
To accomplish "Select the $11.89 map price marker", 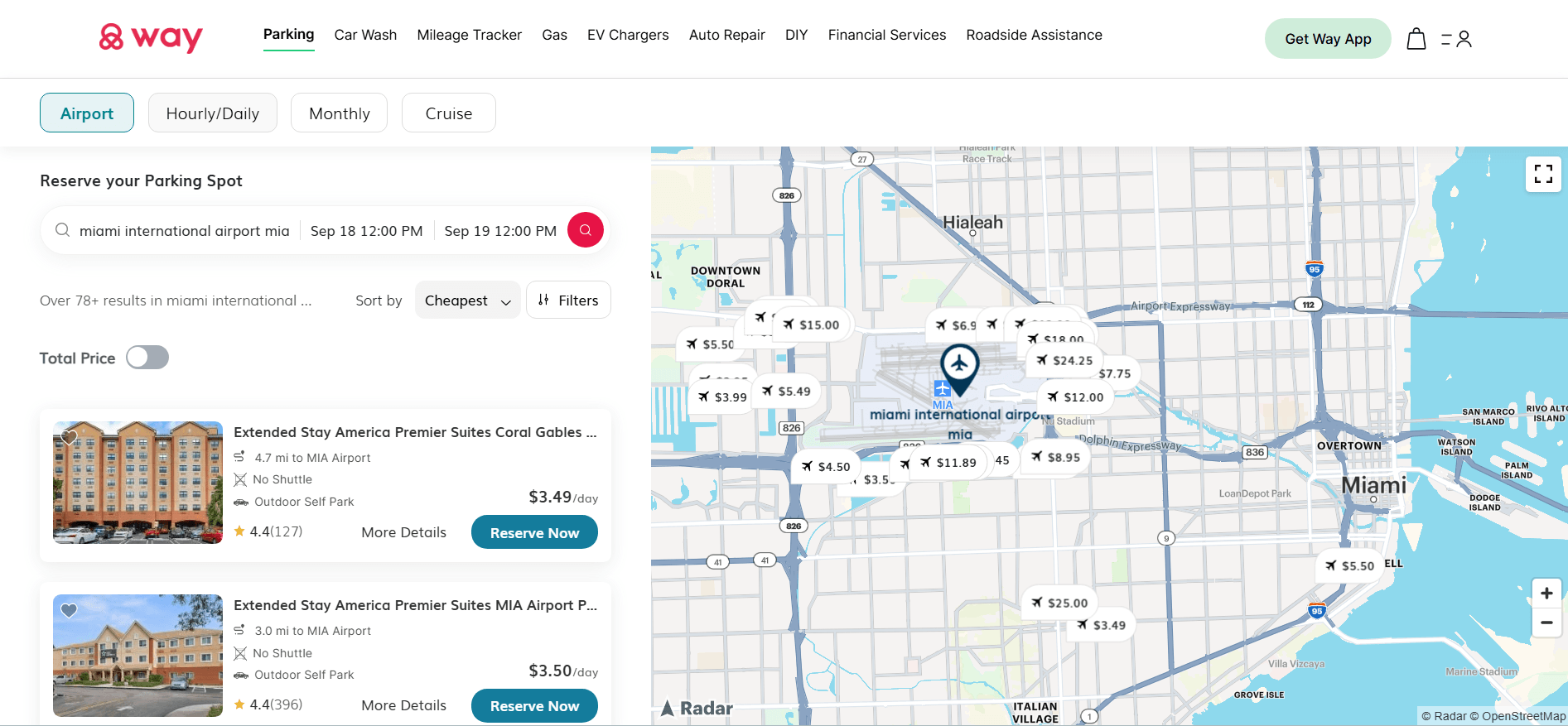I will [x=948, y=463].
